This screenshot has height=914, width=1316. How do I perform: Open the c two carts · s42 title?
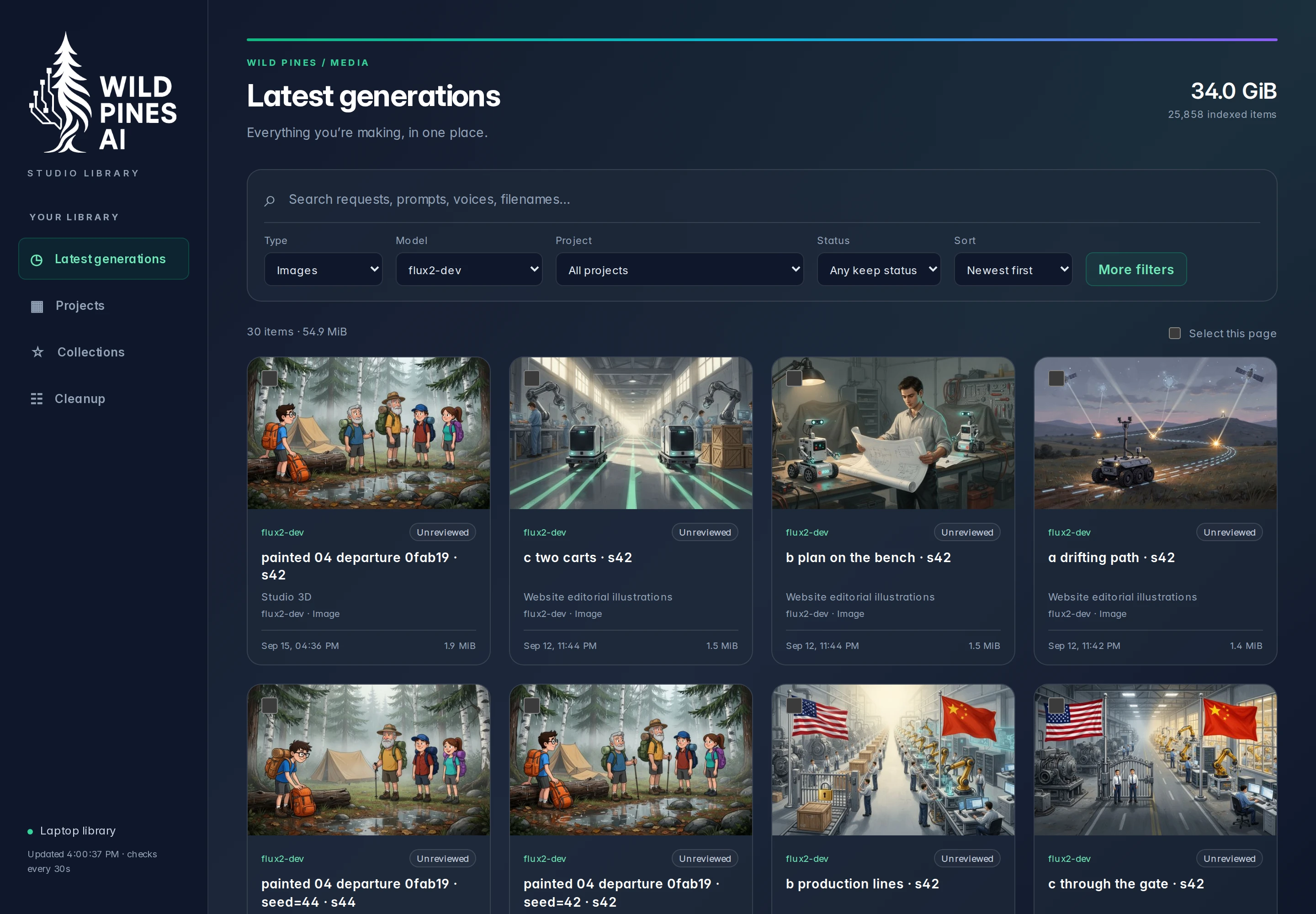click(578, 558)
